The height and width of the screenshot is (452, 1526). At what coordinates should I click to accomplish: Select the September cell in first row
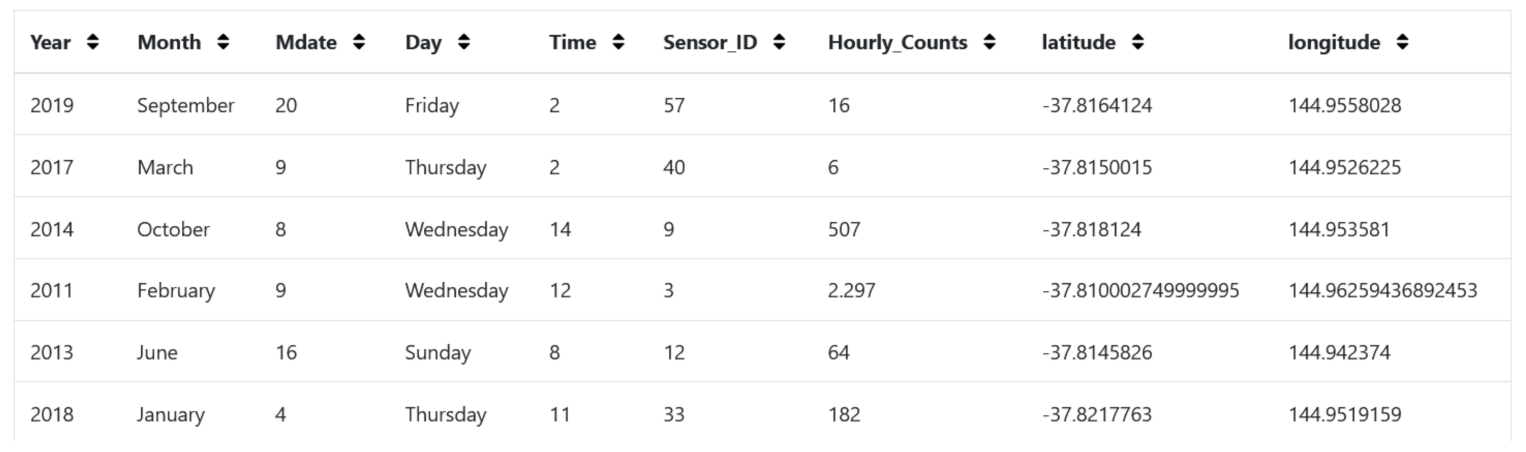coord(186,105)
